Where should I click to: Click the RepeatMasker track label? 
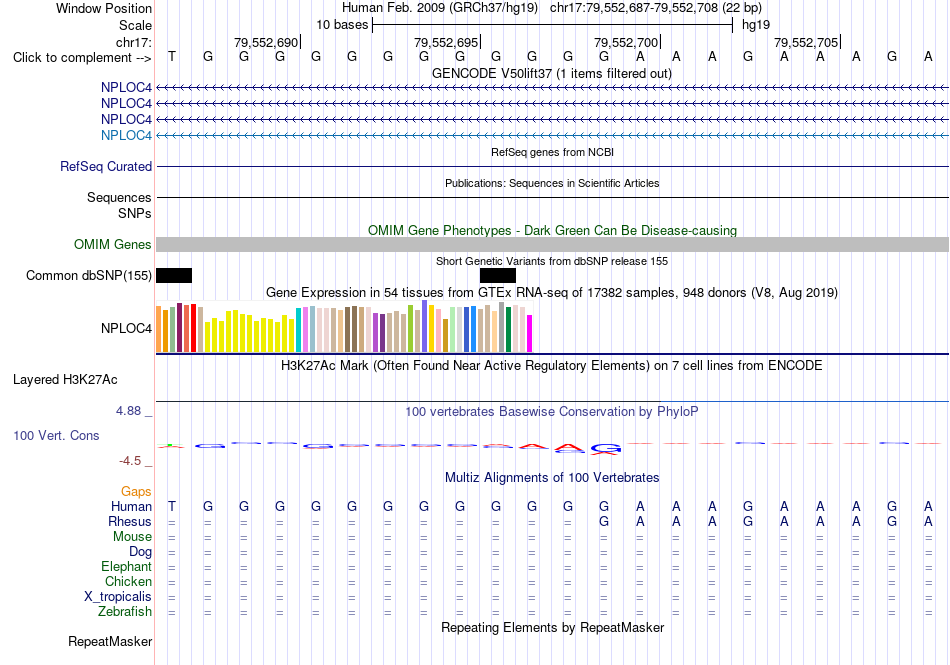pos(110,641)
